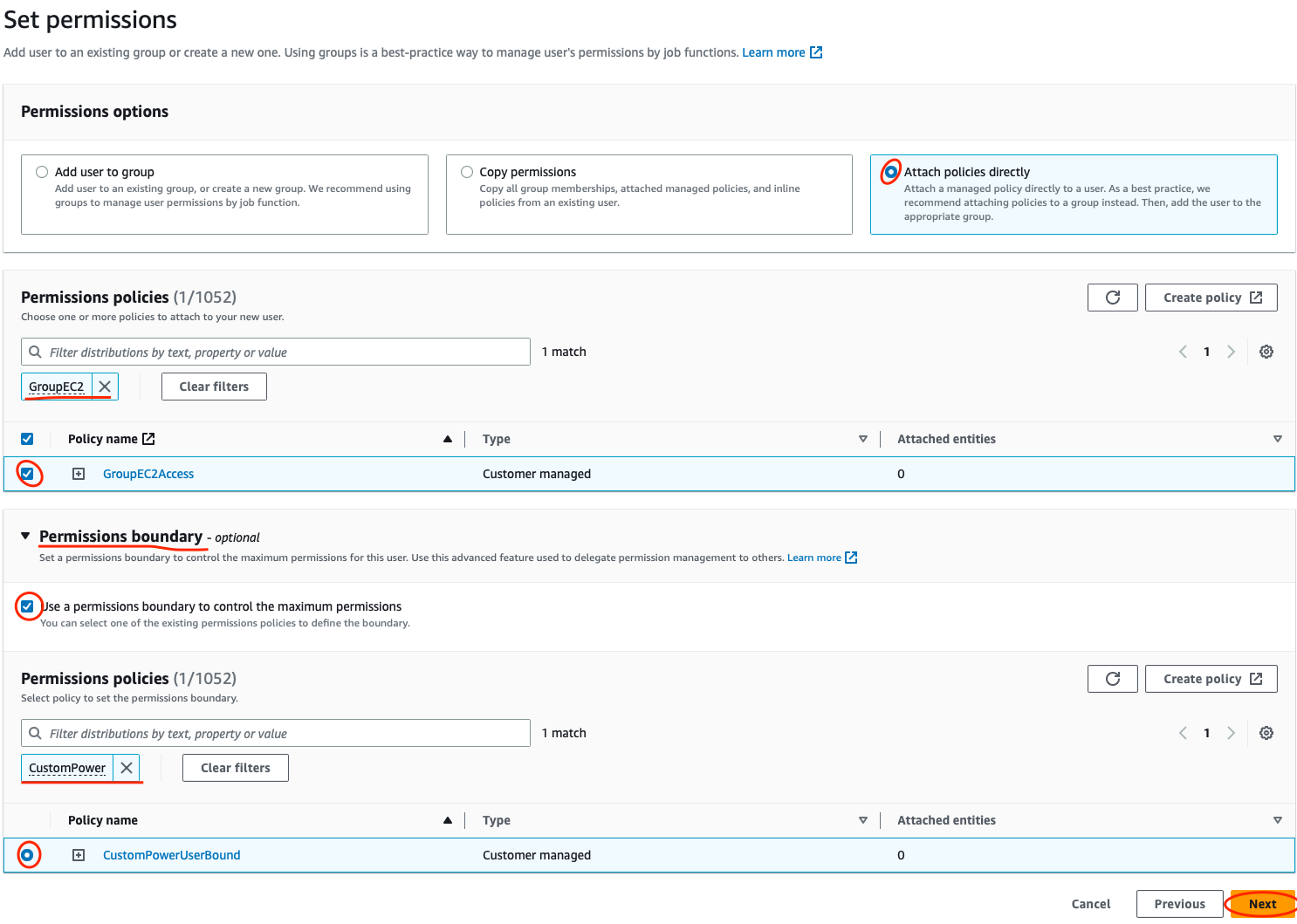Click the top policy filter search field

click(275, 352)
